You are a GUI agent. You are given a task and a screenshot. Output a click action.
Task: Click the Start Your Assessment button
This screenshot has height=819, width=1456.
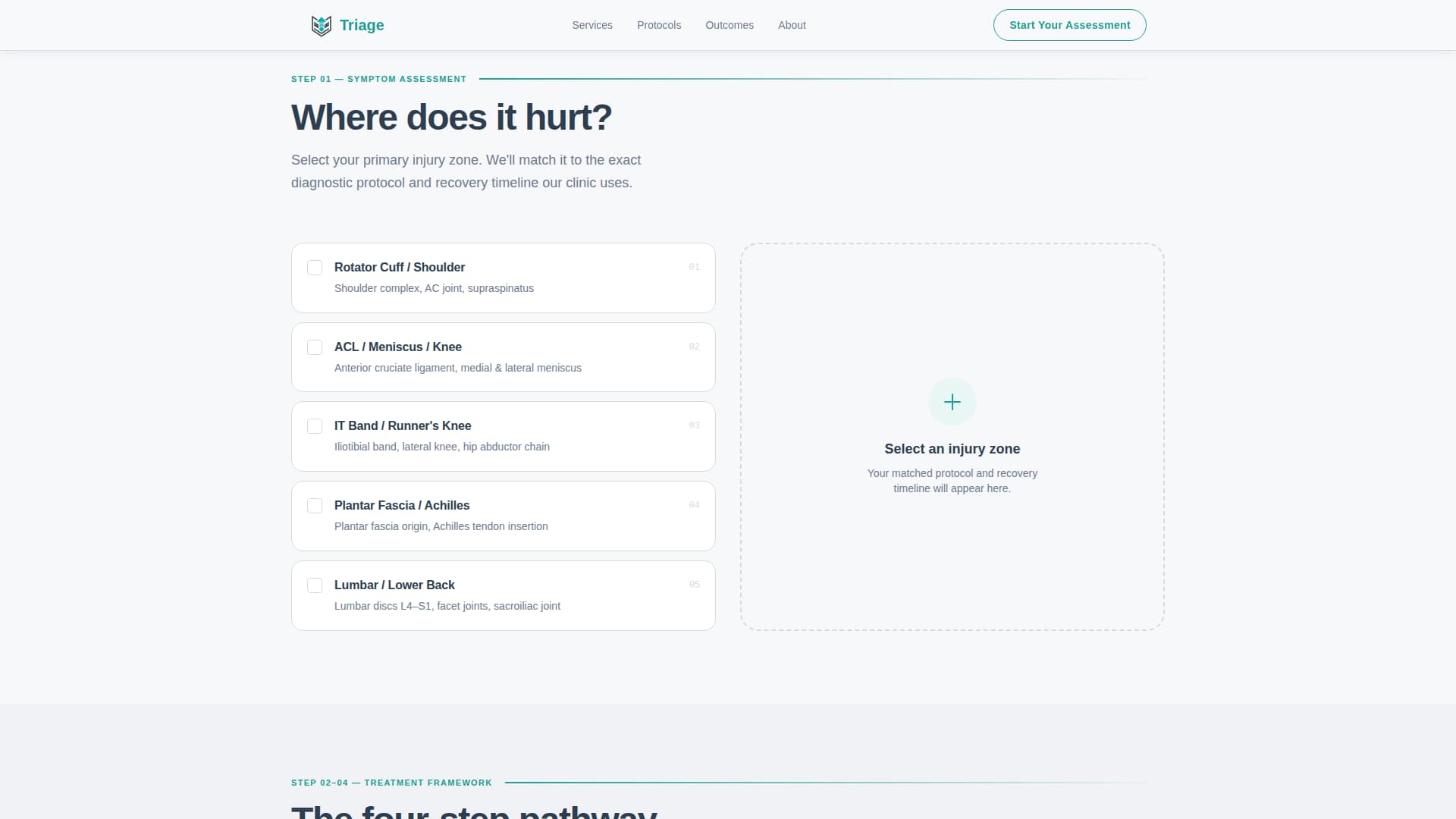1069,25
